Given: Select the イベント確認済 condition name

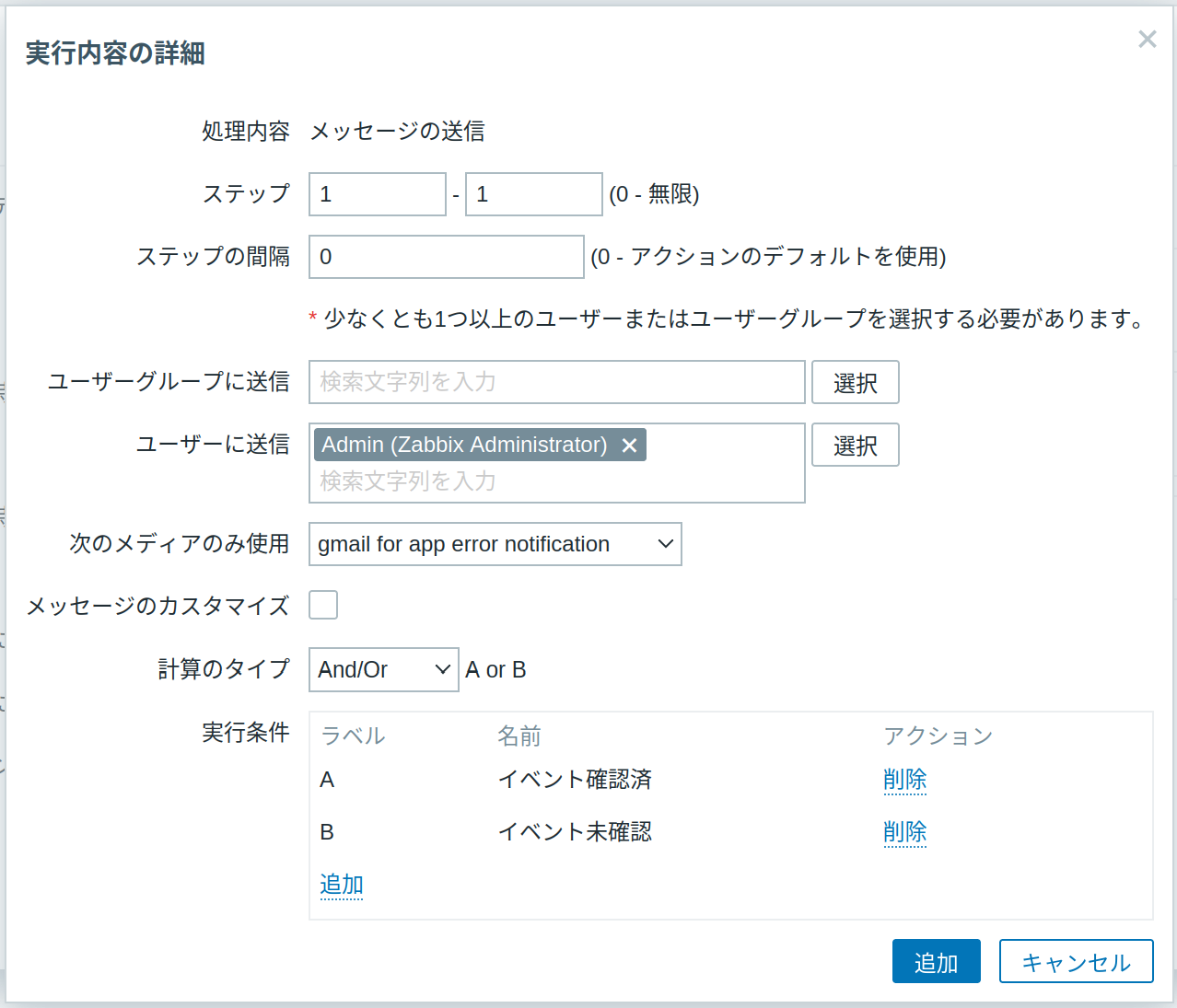Looking at the screenshot, I should tap(576, 780).
